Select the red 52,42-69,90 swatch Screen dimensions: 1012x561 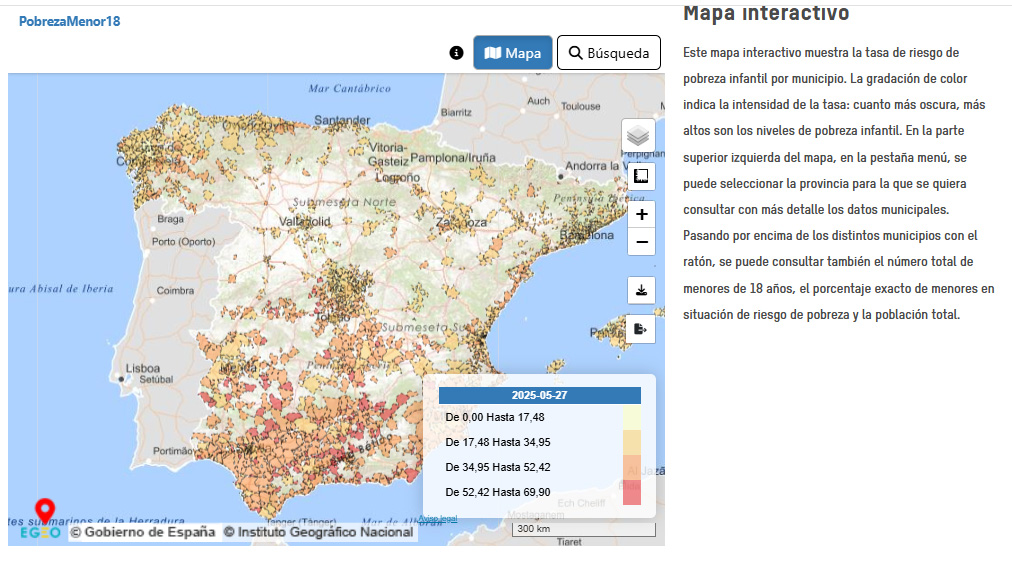tap(632, 493)
